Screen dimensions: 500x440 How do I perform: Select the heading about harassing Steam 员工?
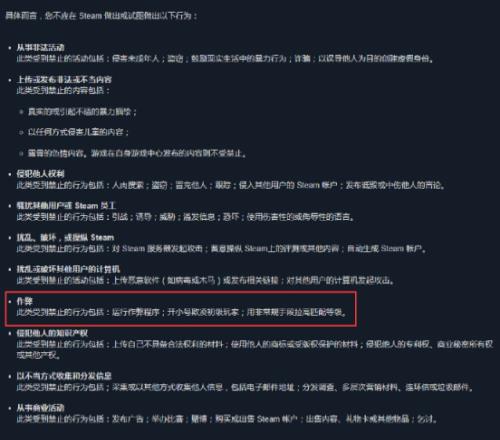[66, 206]
